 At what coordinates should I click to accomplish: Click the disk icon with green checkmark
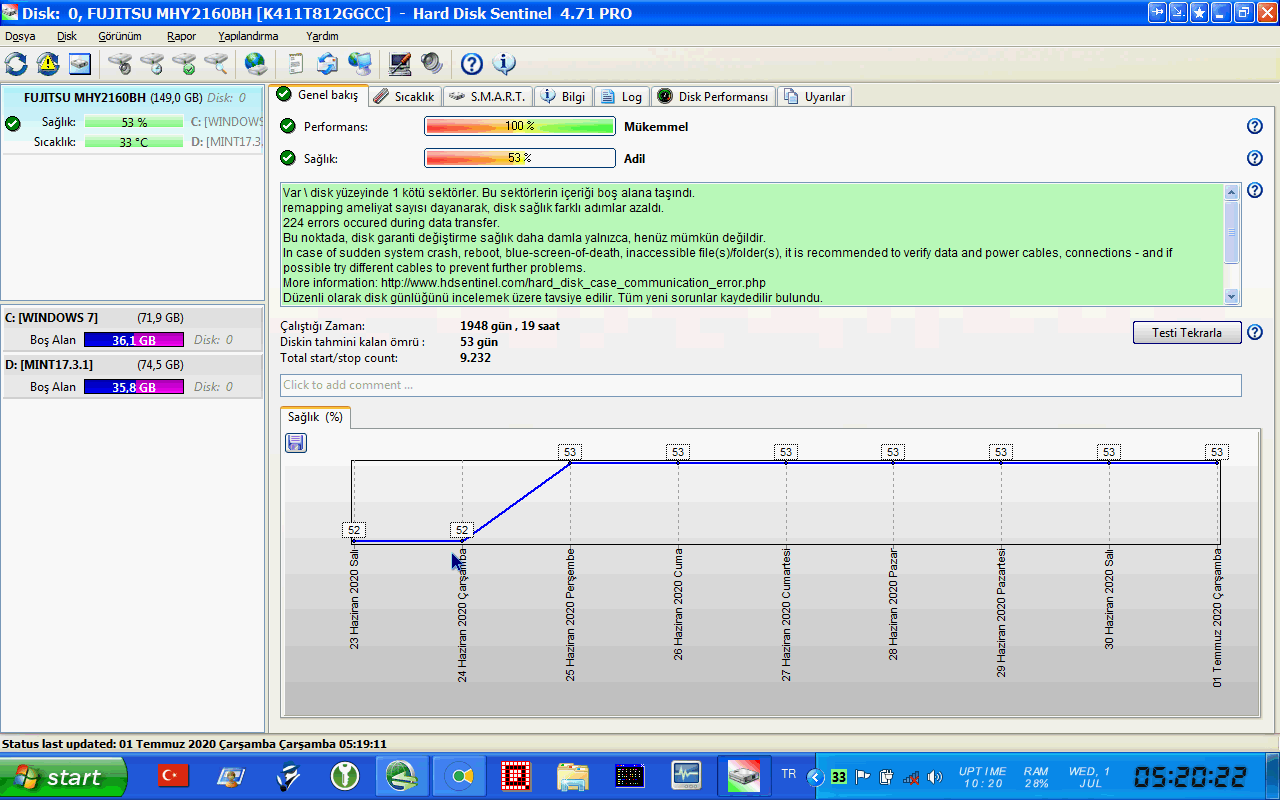click(x=184, y=64)
